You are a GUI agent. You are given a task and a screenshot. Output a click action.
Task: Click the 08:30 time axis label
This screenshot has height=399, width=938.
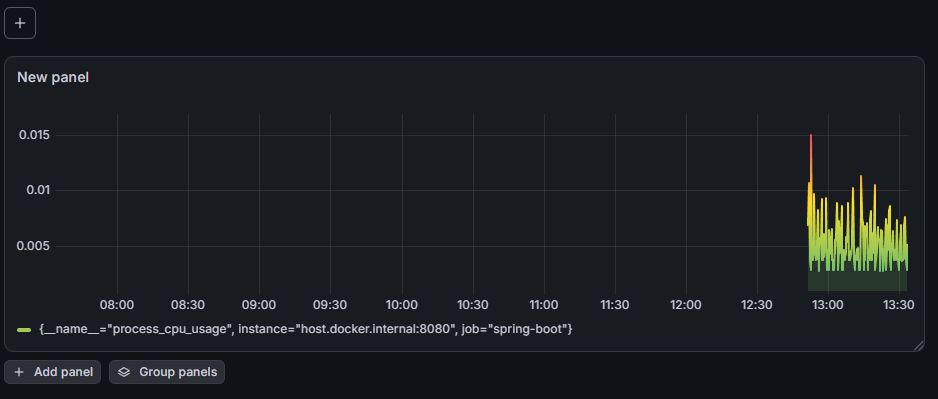[x=188, y=305]
